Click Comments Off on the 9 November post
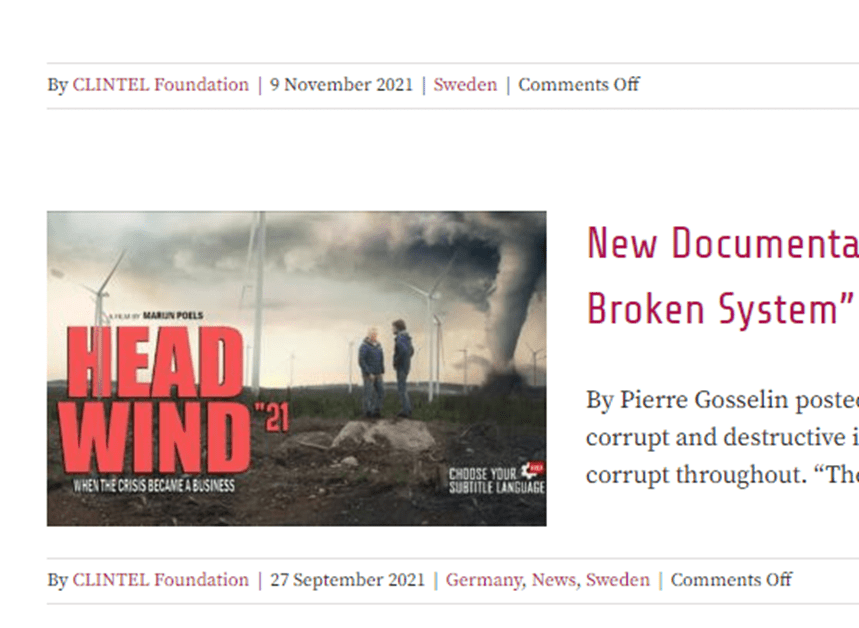Viewport: 859px width, 628px height. point(579,85)
